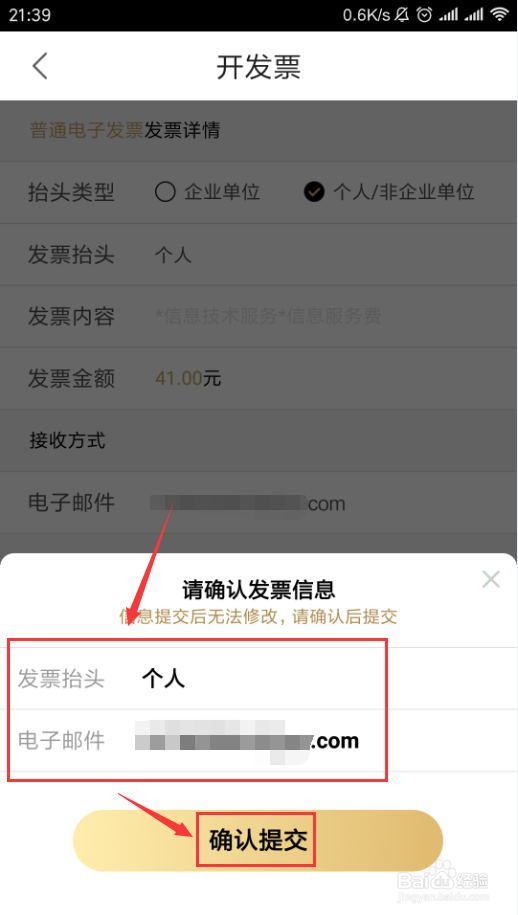This screenshot has height=915, width=518.
Task: Click the 发票金额 41.00元 amount row
Action: pos(259,379)
